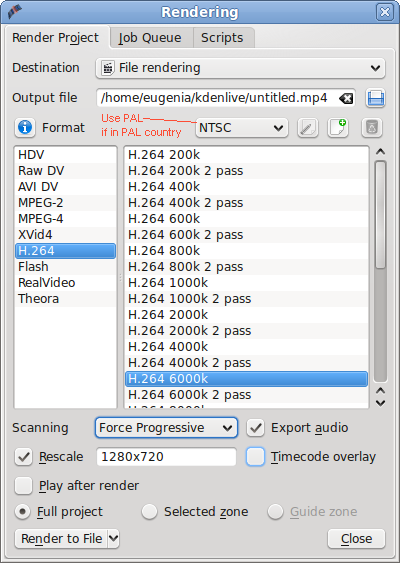Select the H.264 600k profile
Screen dimensions: 400x563
tap(246, 219)
